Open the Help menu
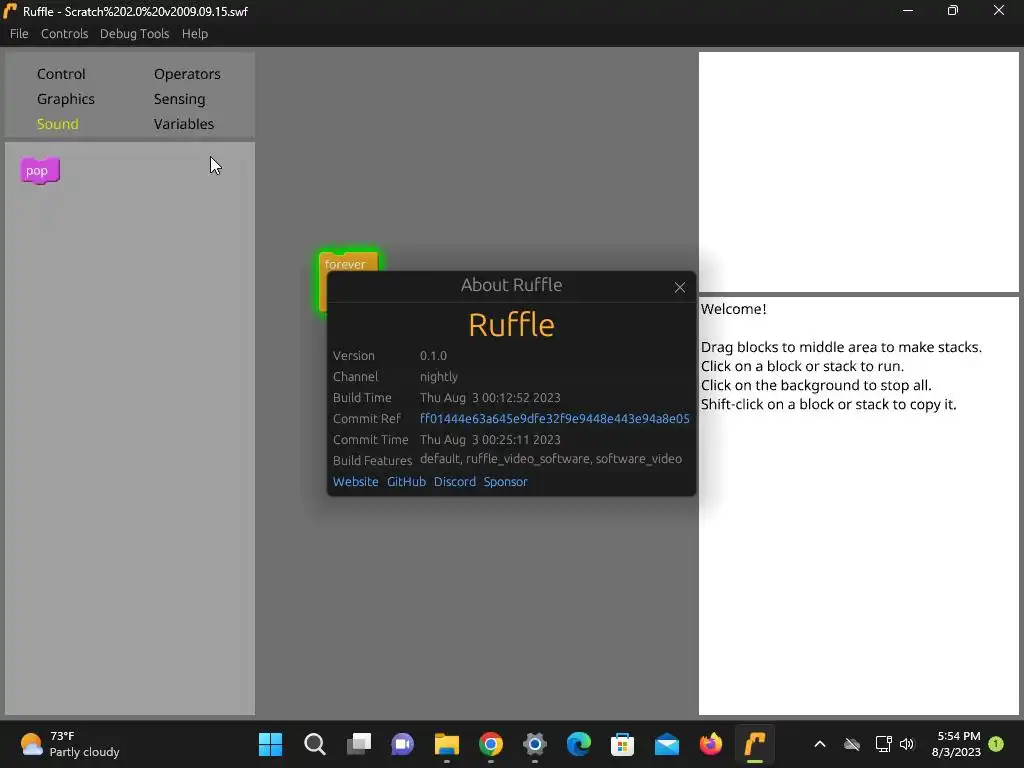 click(x=195, y=33)
